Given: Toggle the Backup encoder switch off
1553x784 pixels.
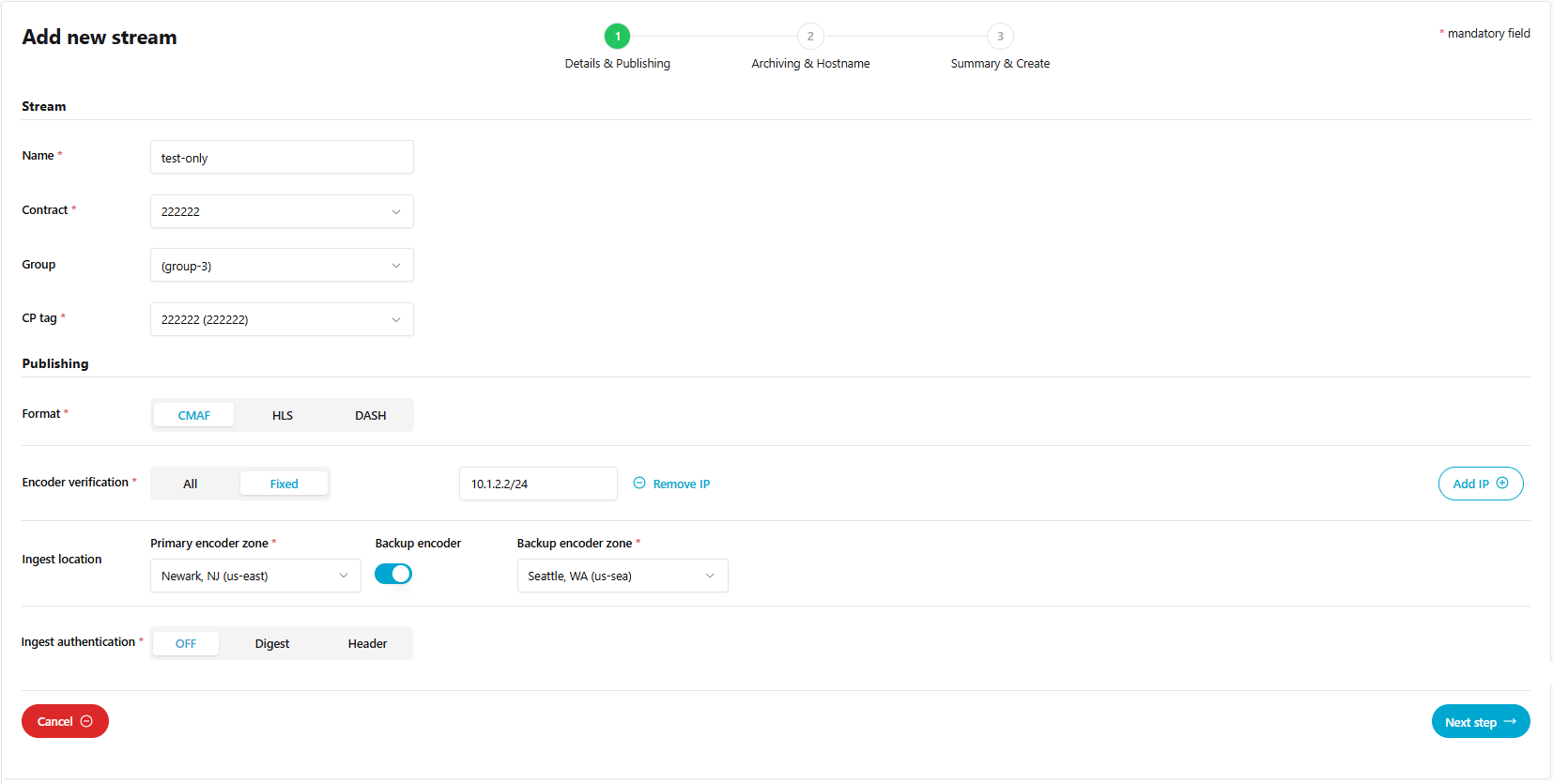Looking at the screenshot, I should [393, 574].
